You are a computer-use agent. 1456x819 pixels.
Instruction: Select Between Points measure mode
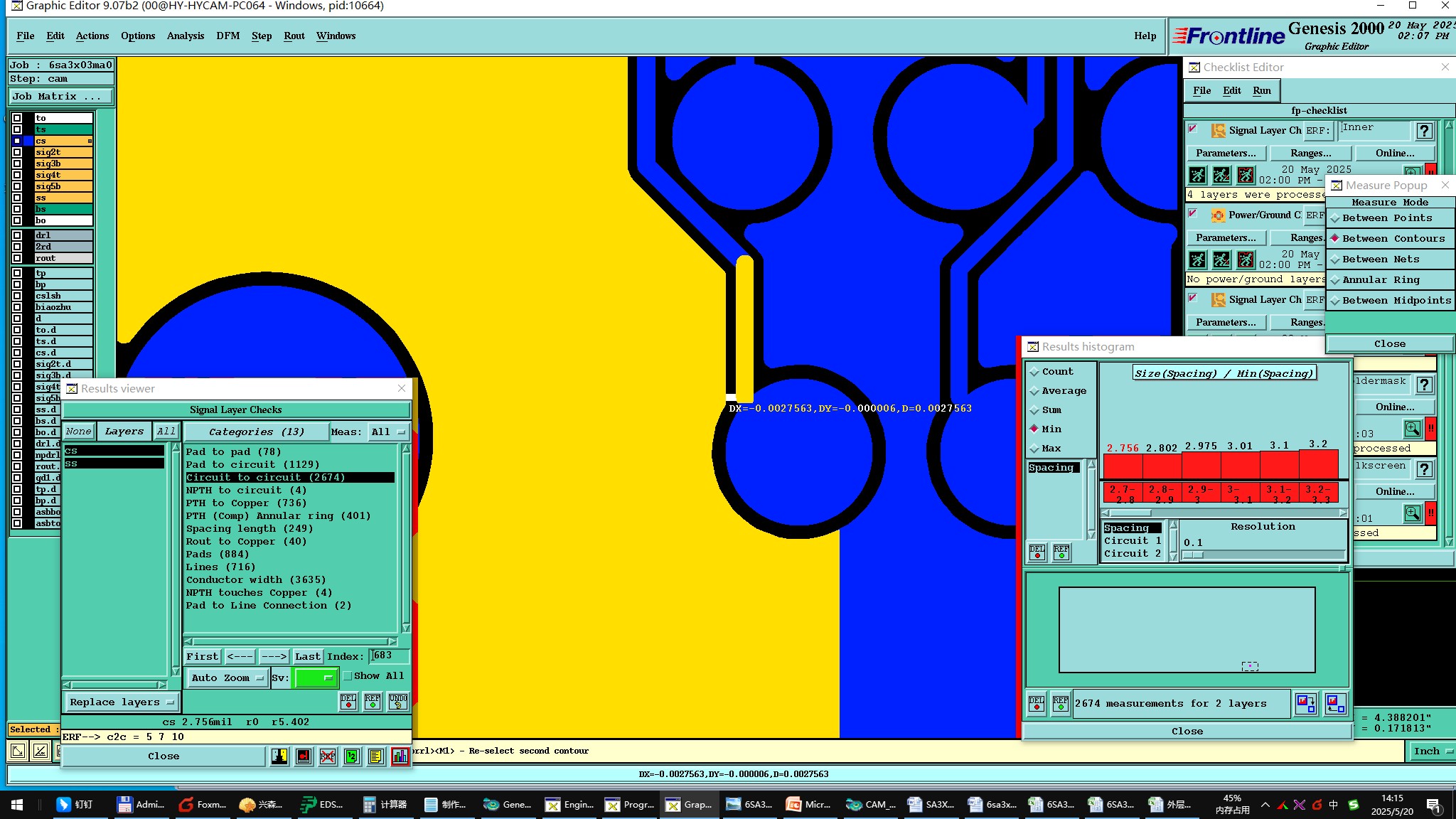[1387, 218]
